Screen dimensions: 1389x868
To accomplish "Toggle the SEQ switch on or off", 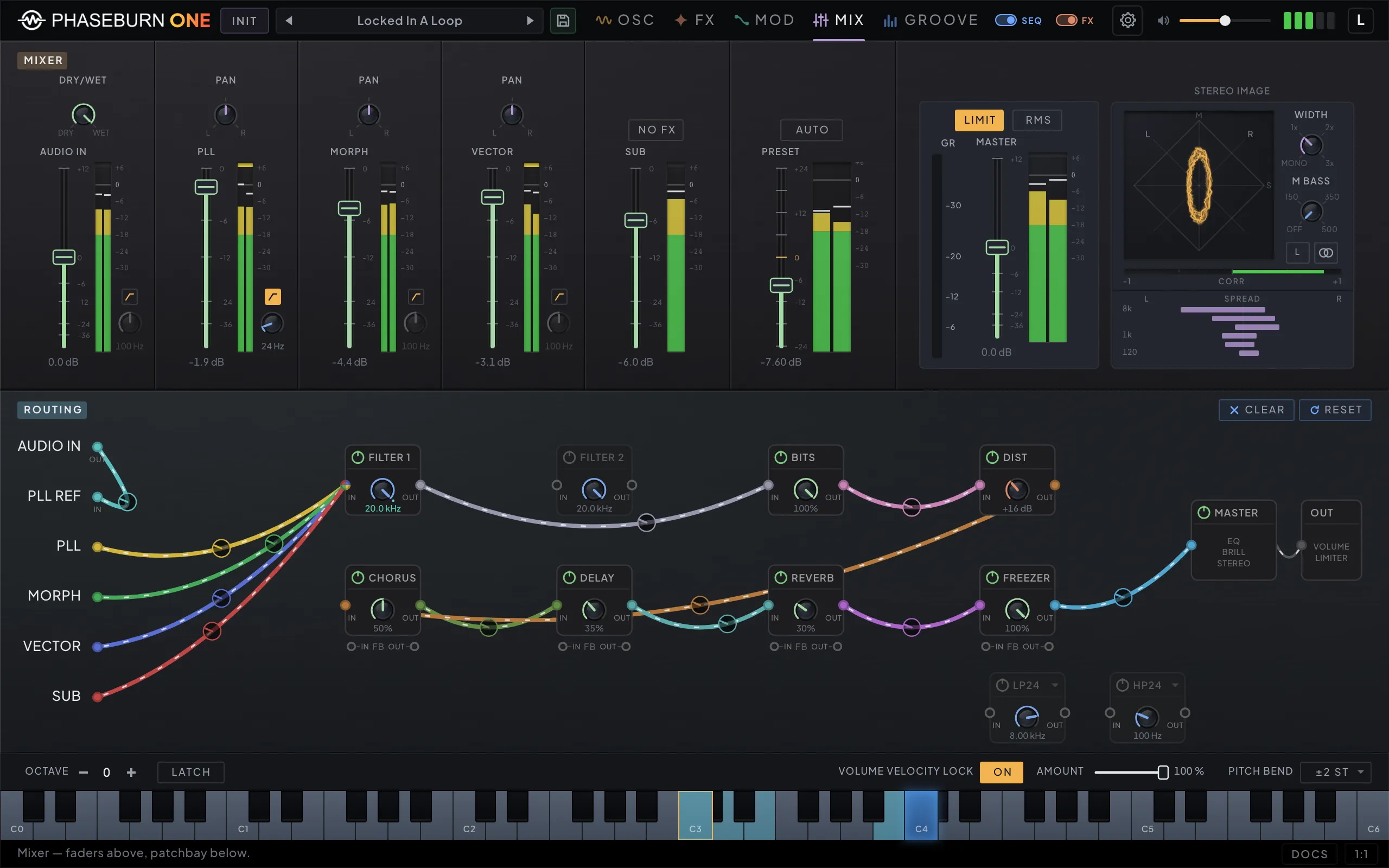I will [1005, 21].
